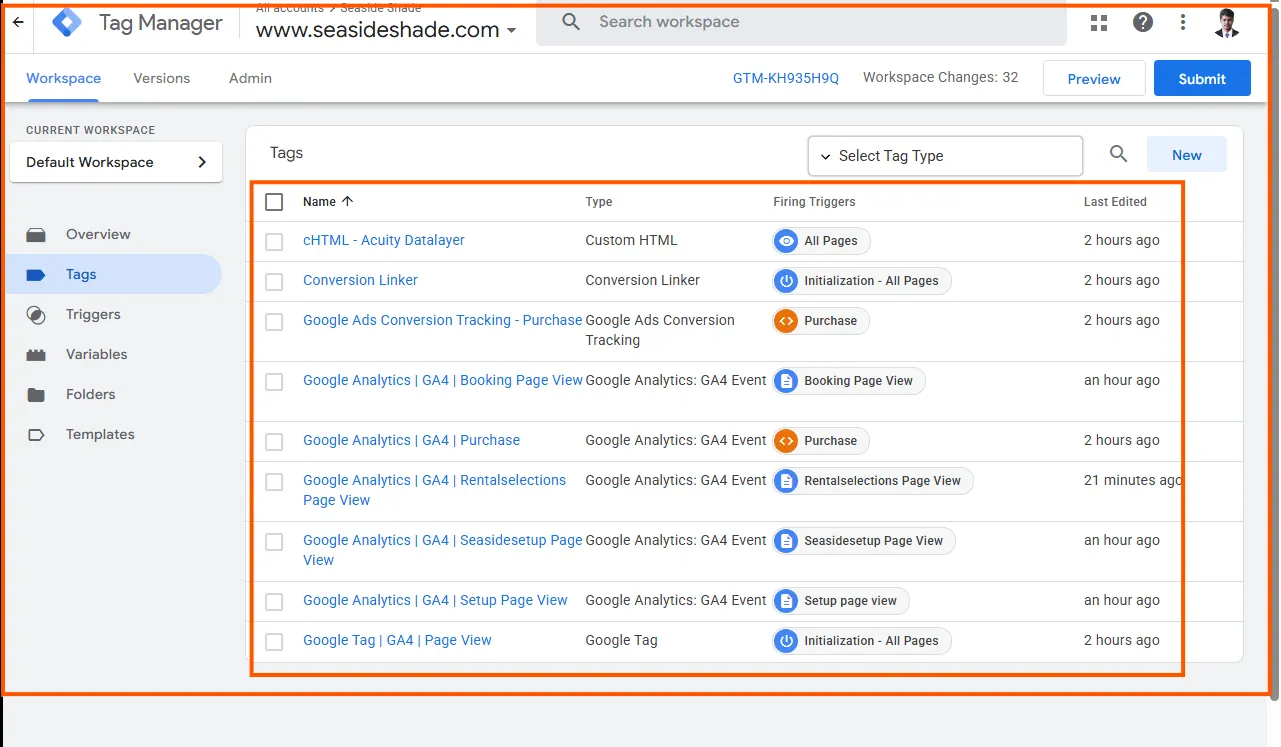Click the user profile avatar
Viewport: 1281px width, 747px height.
point(1227,23)
